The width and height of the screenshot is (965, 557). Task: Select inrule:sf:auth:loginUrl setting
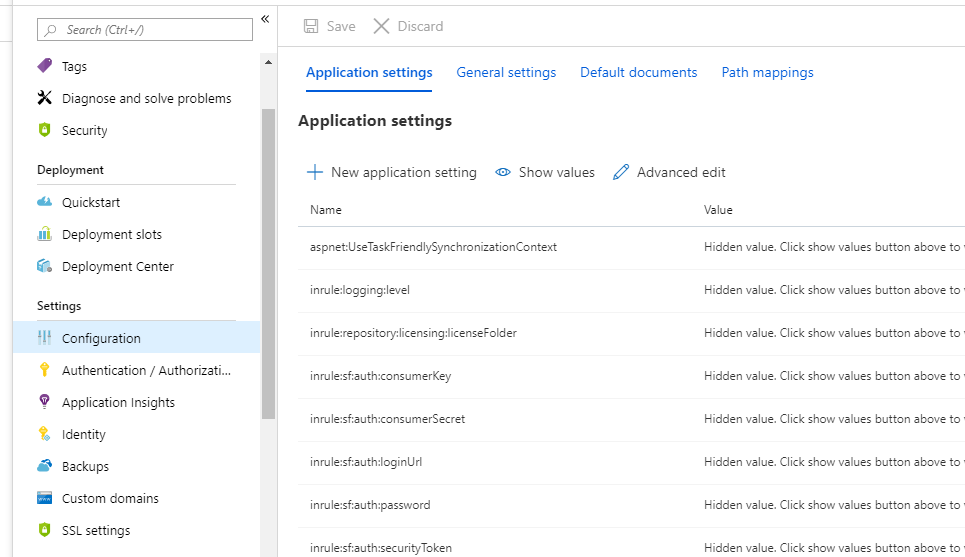pyautogui.click(x=366, y=462)
